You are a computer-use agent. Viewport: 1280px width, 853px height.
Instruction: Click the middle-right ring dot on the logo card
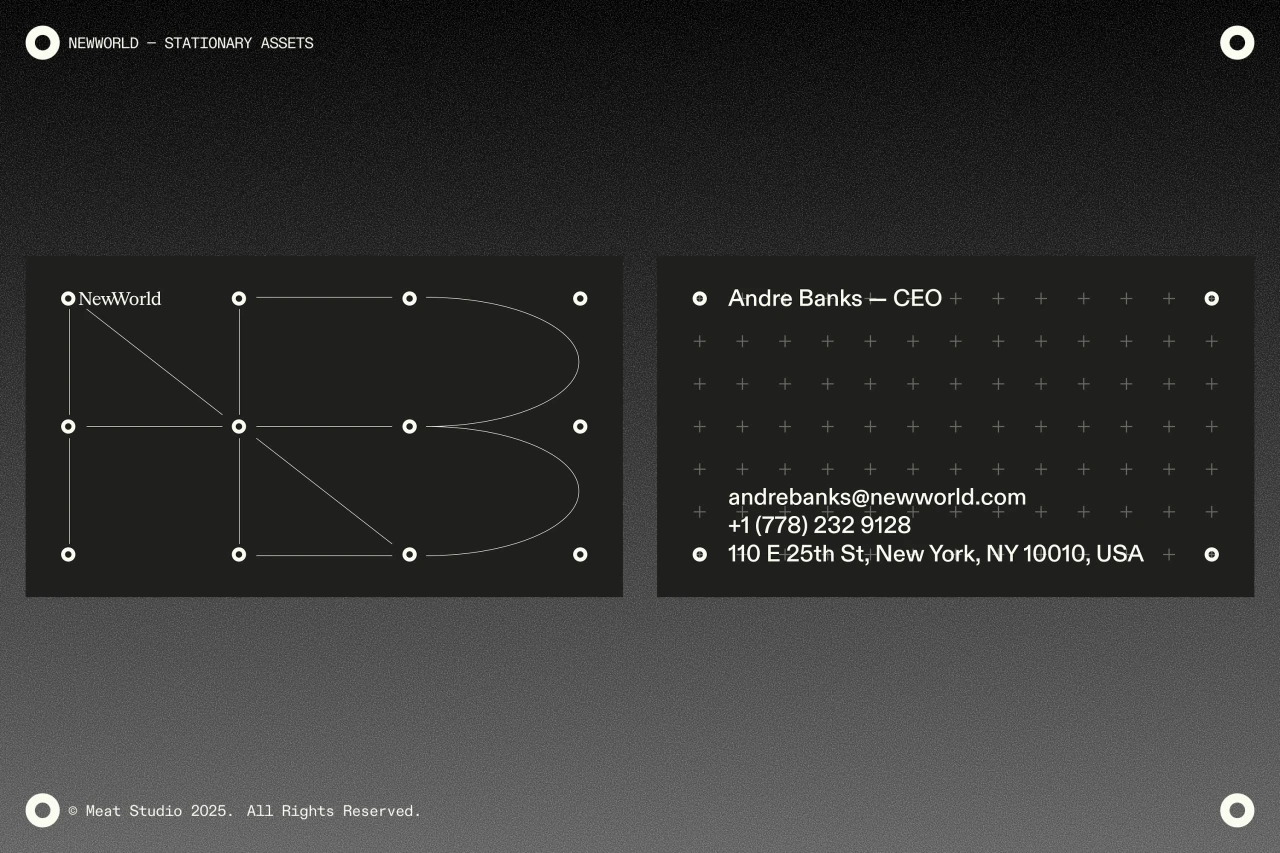click(580, 426)
